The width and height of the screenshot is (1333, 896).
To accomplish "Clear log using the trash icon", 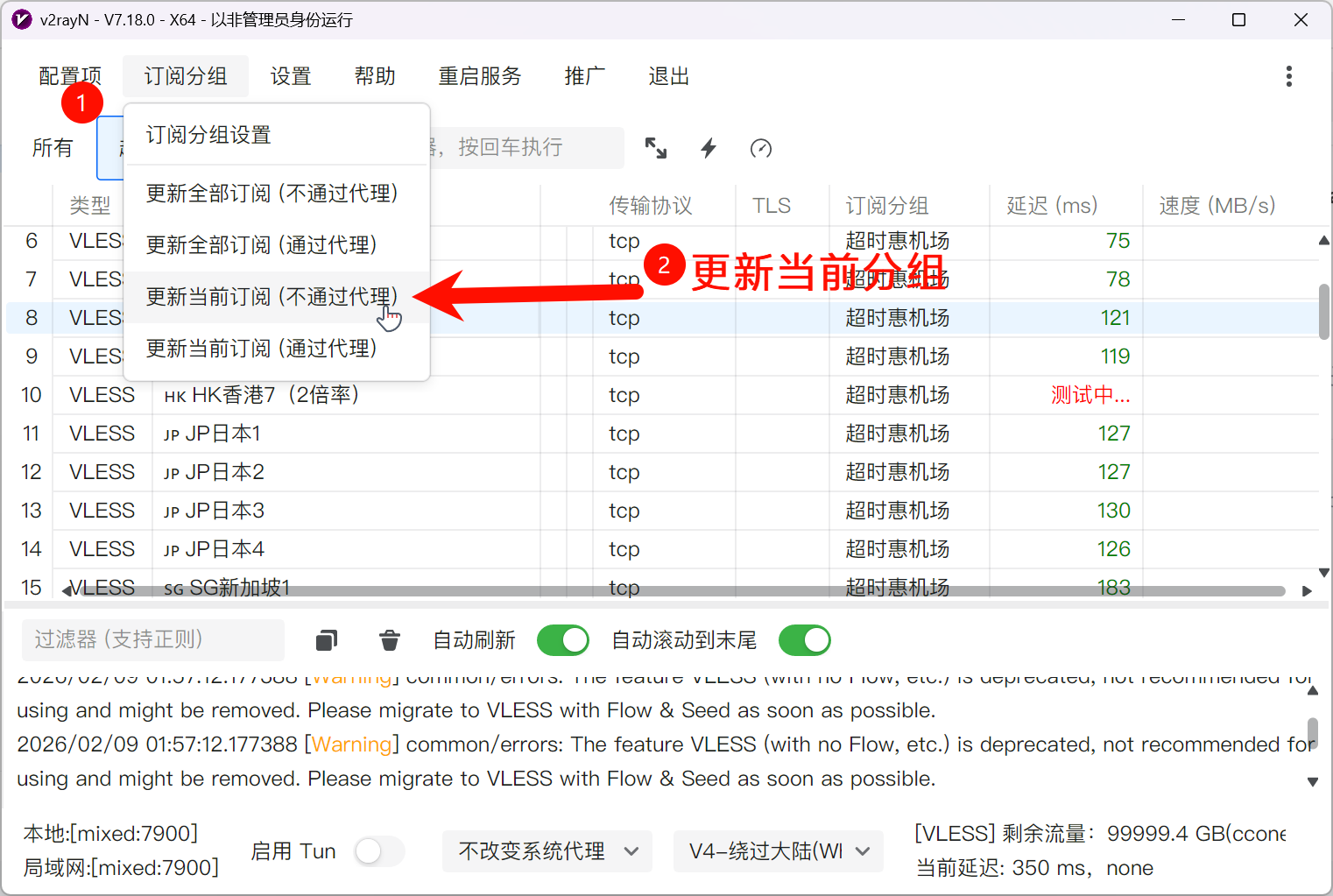I will tap(390, 640).
